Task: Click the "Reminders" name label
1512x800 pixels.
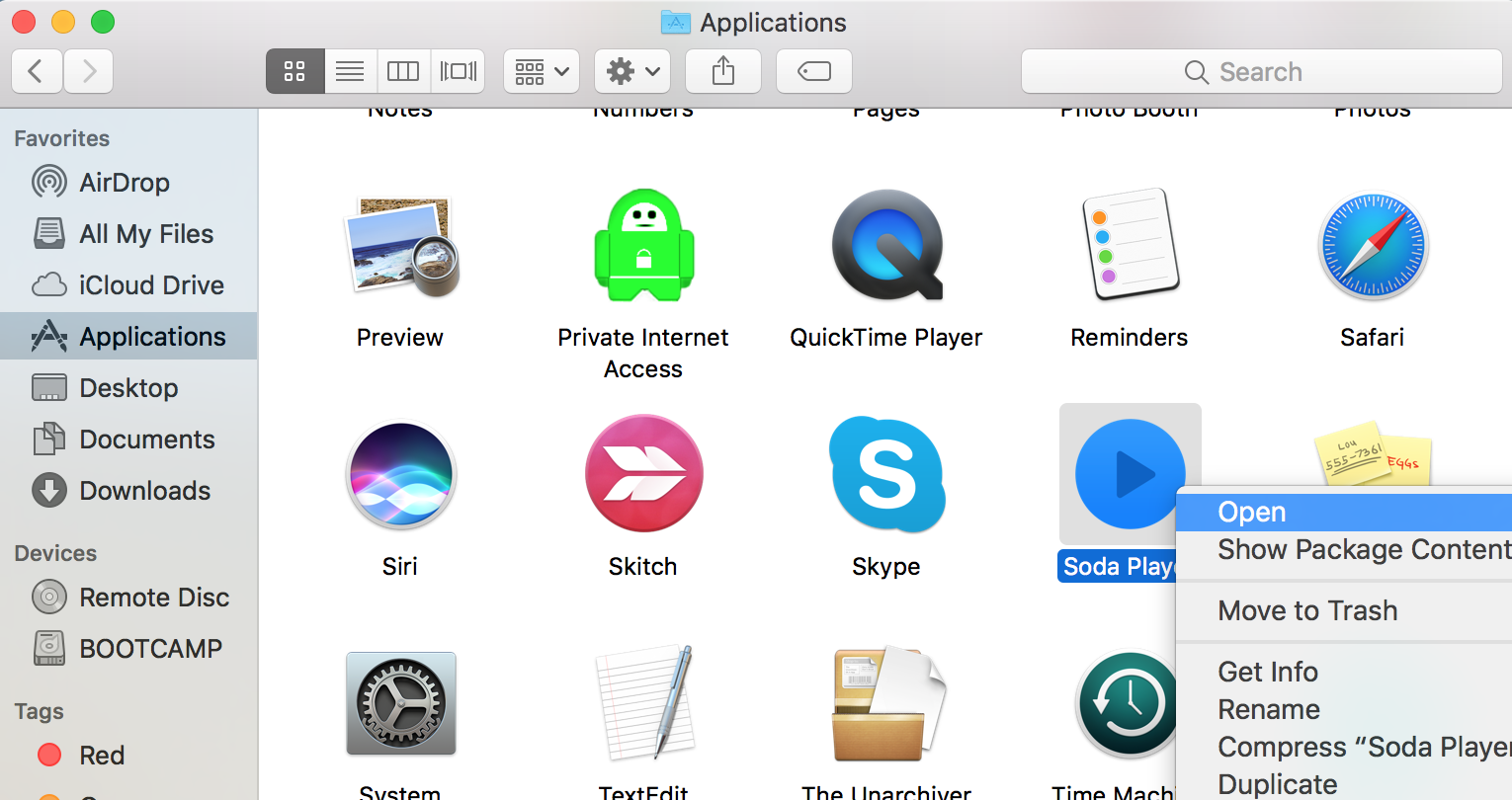Action: (x=1130, y=338)
